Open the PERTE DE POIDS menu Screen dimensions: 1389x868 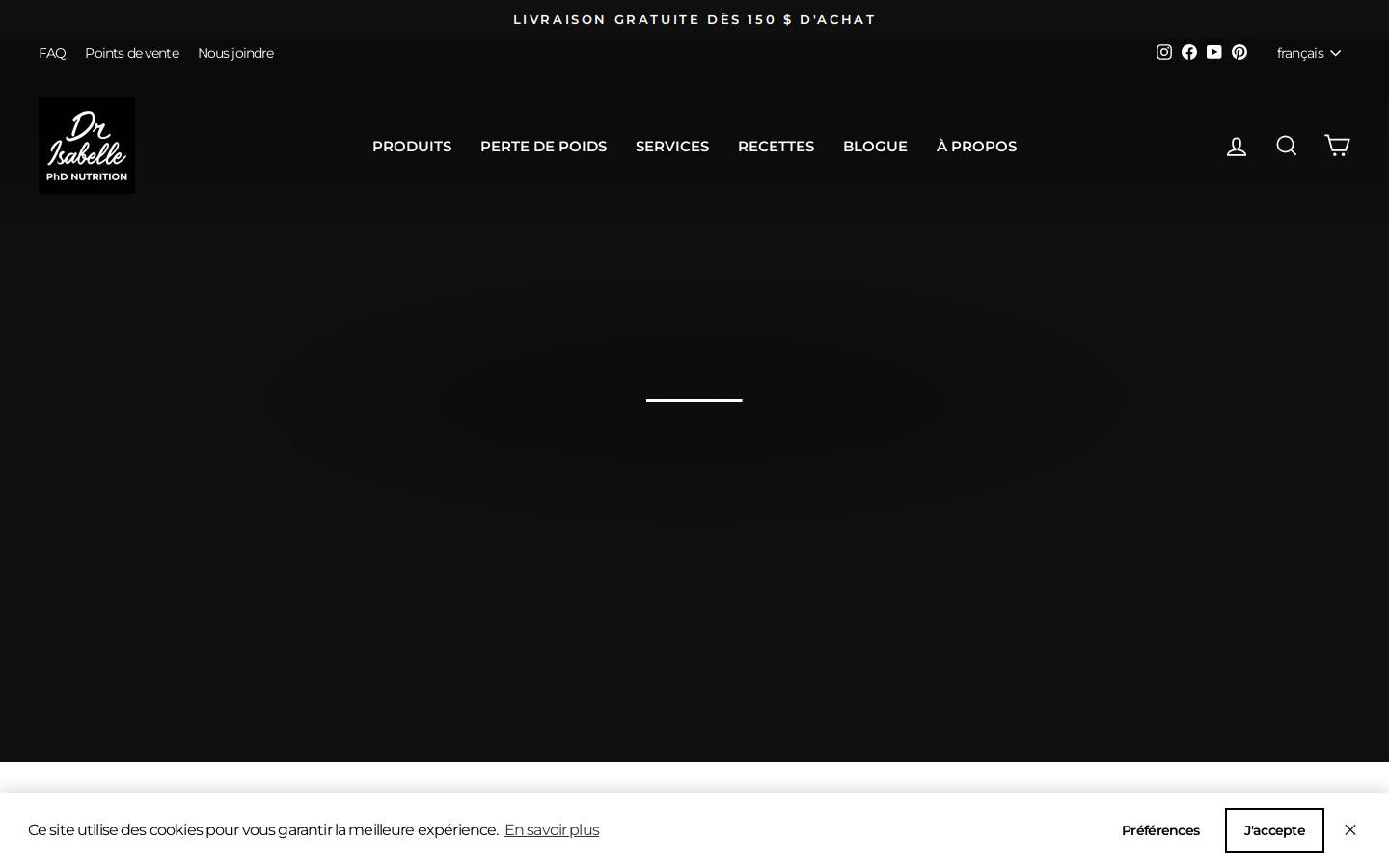coord(543,147)
